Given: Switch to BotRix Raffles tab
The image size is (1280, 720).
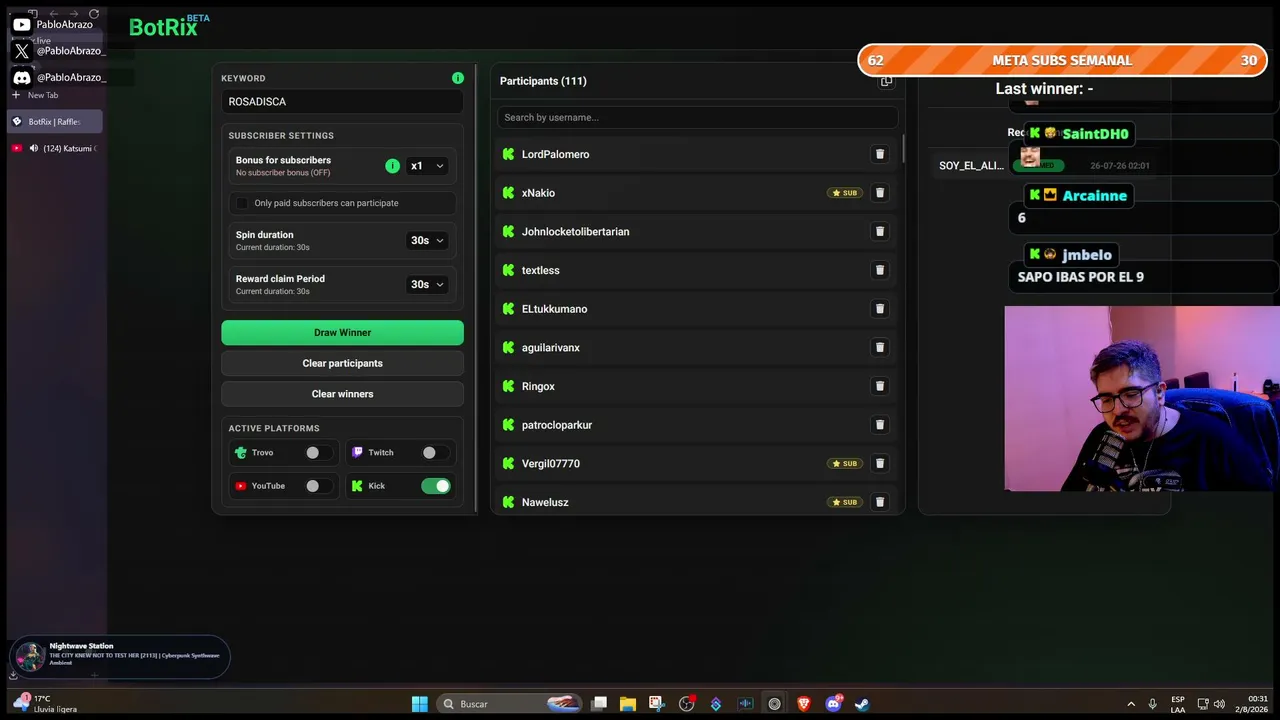Looking at the screenshot, I should 55,122.
